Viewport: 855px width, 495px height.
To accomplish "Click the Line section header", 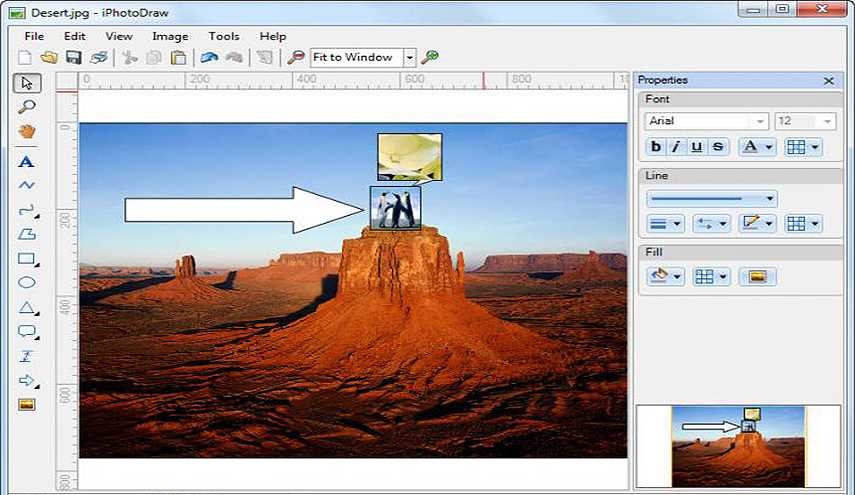I will (x=740, y=176).
